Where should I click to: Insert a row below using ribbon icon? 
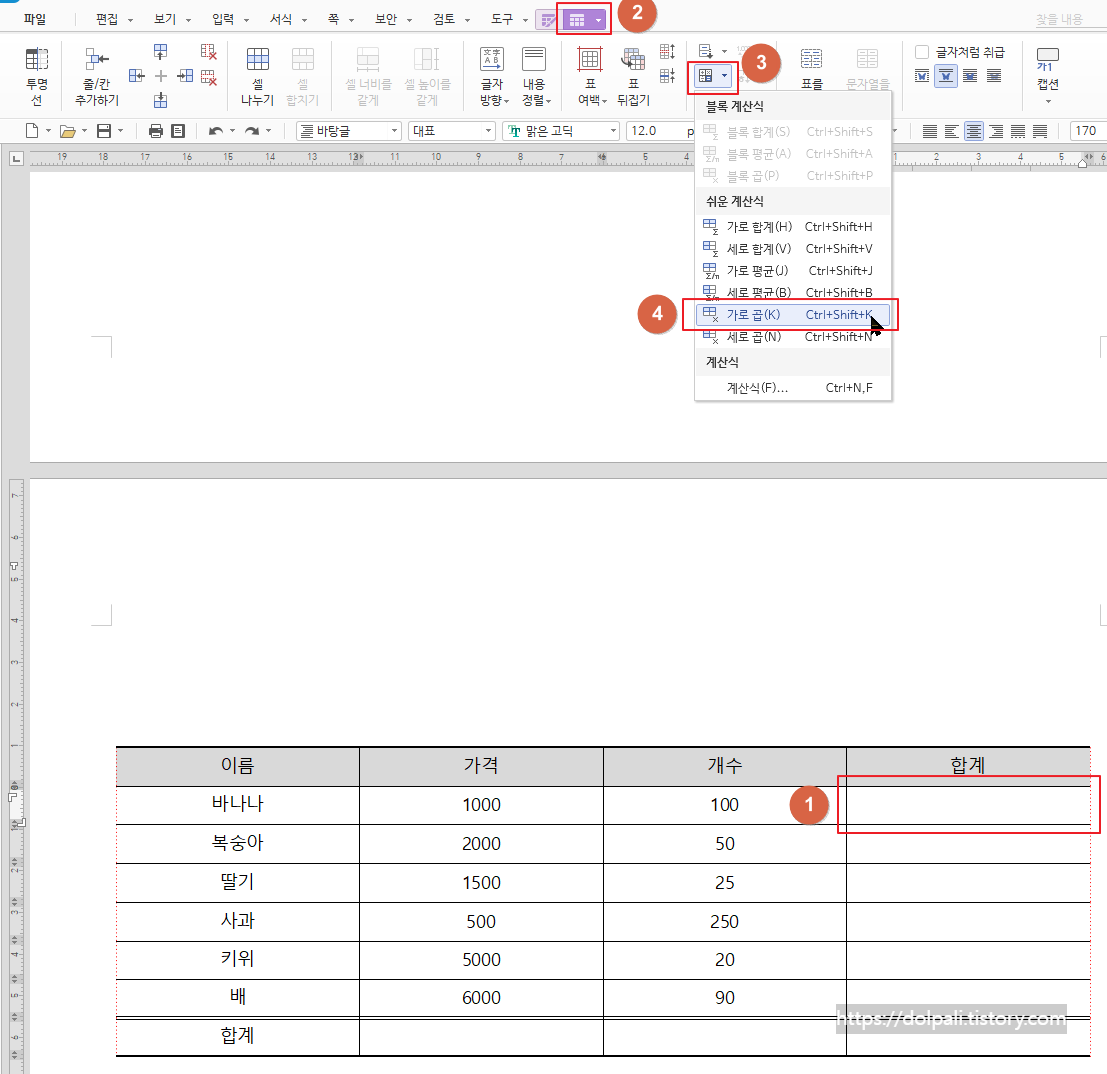161,100
